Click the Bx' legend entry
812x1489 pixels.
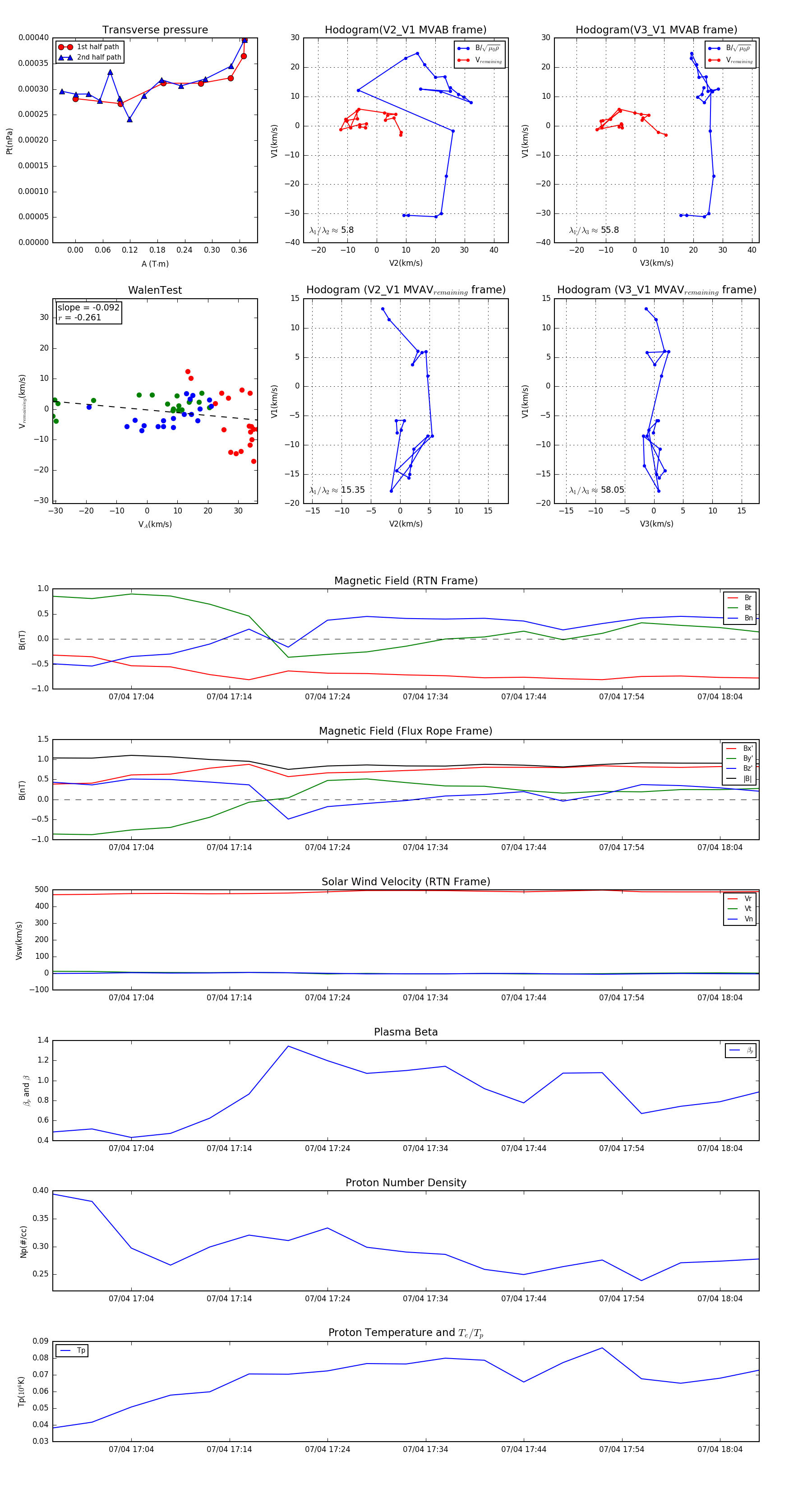pos(740,748)
